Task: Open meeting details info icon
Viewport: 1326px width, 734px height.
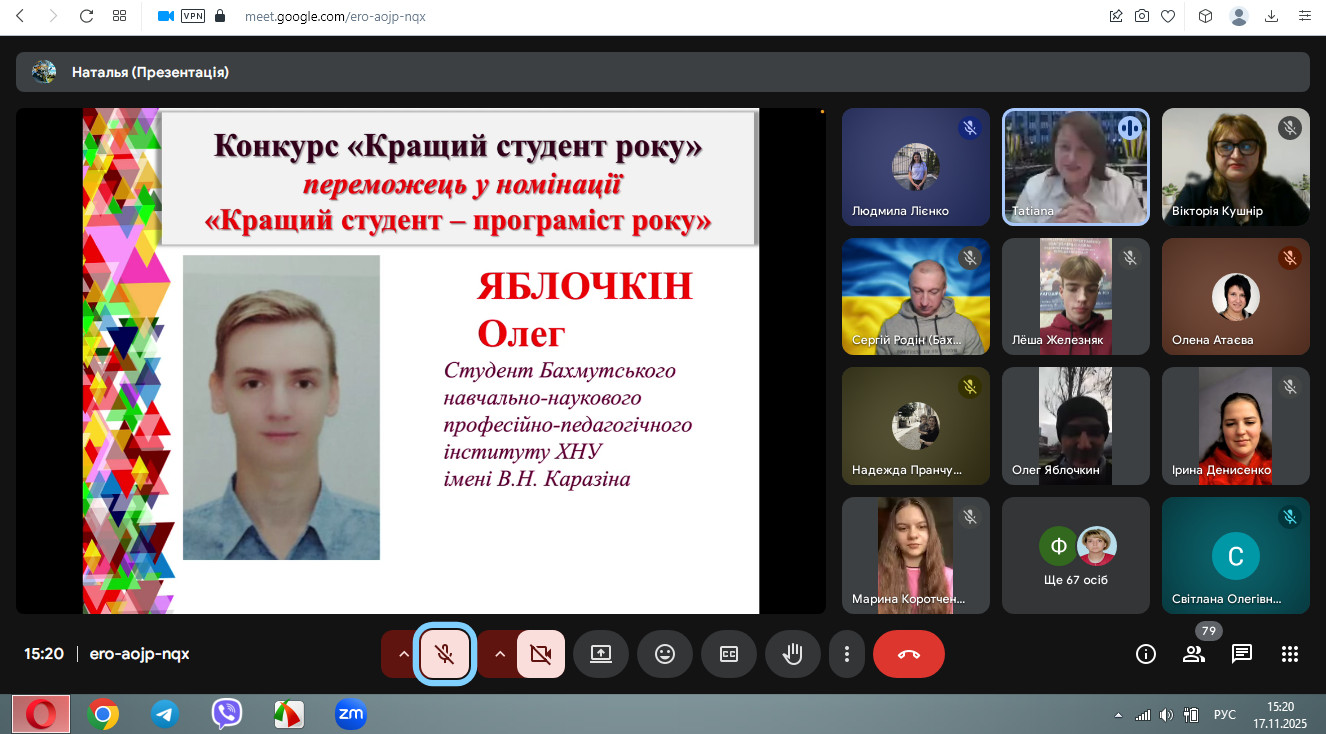Action: (1146, 654)
